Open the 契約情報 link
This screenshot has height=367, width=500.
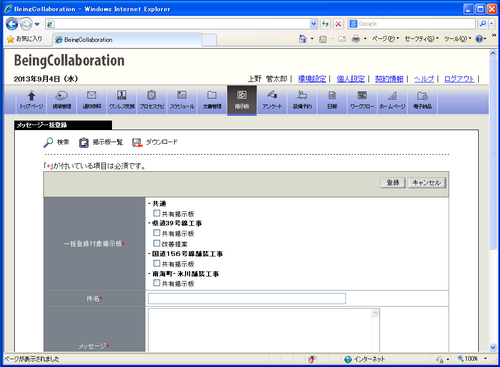(389, 79)
